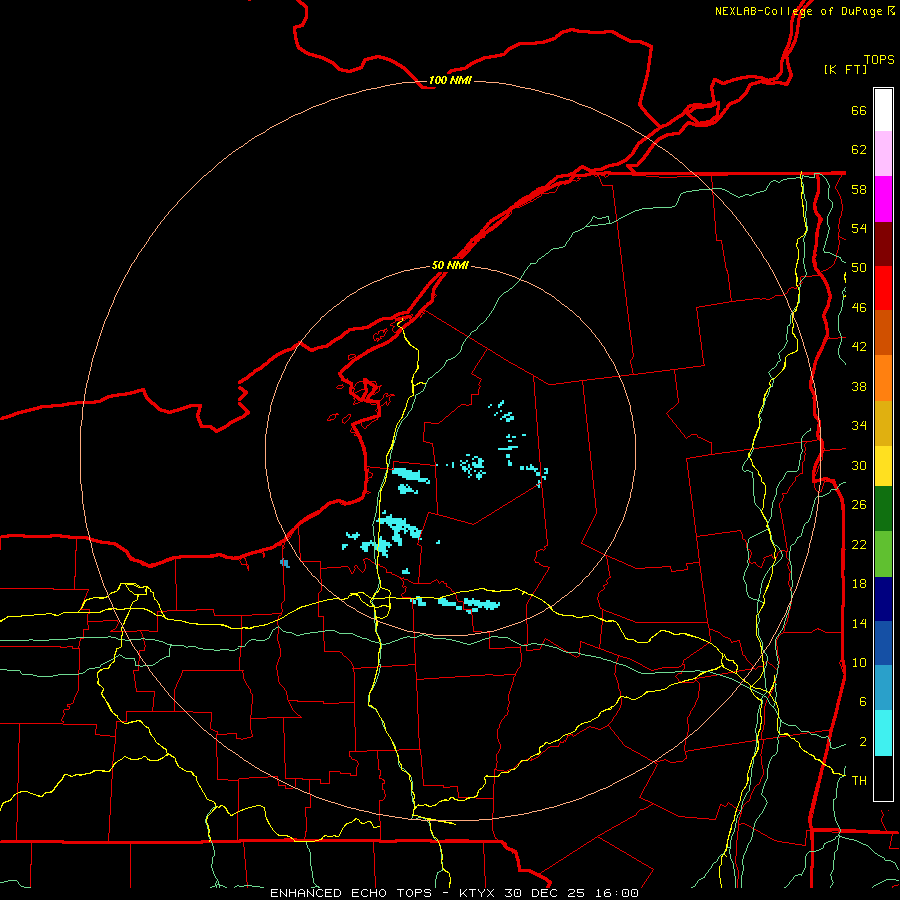The width and height of the screenshot is (900, 900).
Task: Click the gold 38 kft legend swatch
Action: (883, 422)
